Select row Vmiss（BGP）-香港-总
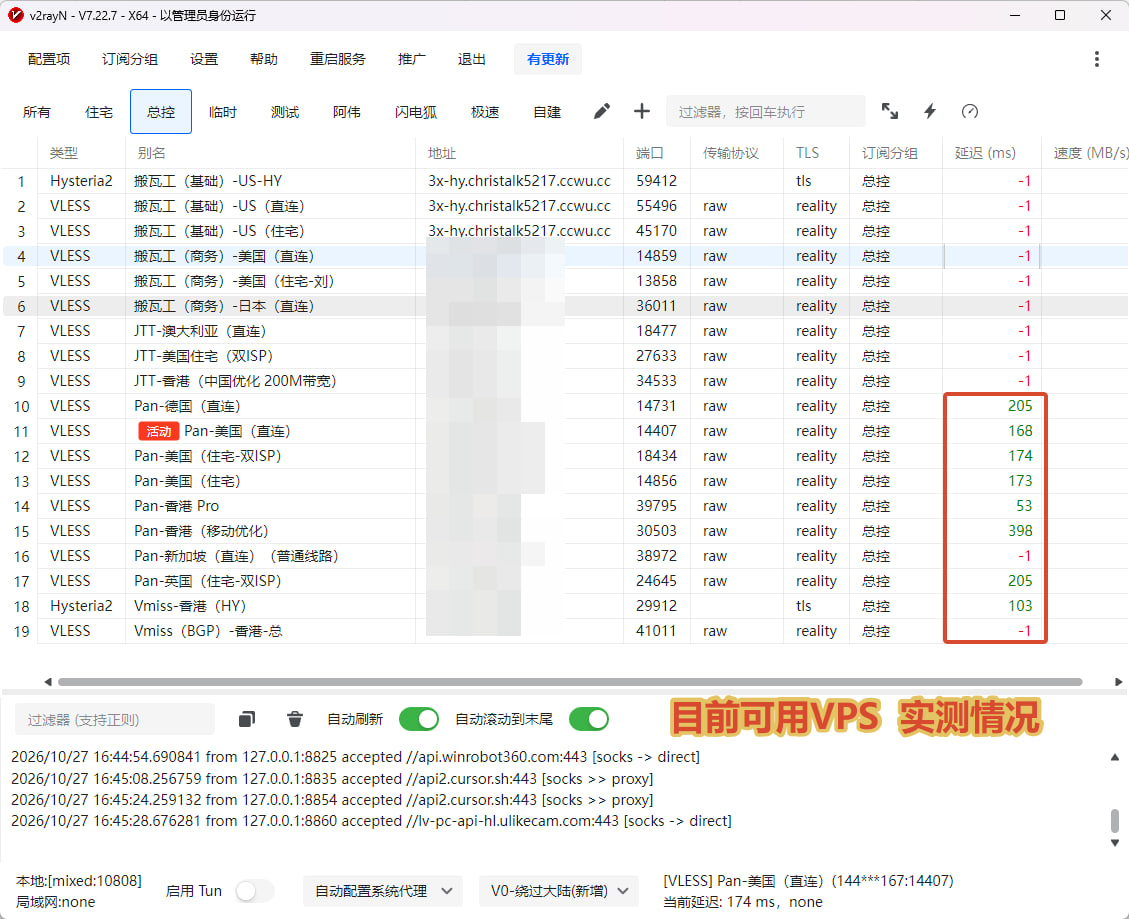The width and height of the screenshot is (1129, 919). pyautogui.click(x=564, y=631)
